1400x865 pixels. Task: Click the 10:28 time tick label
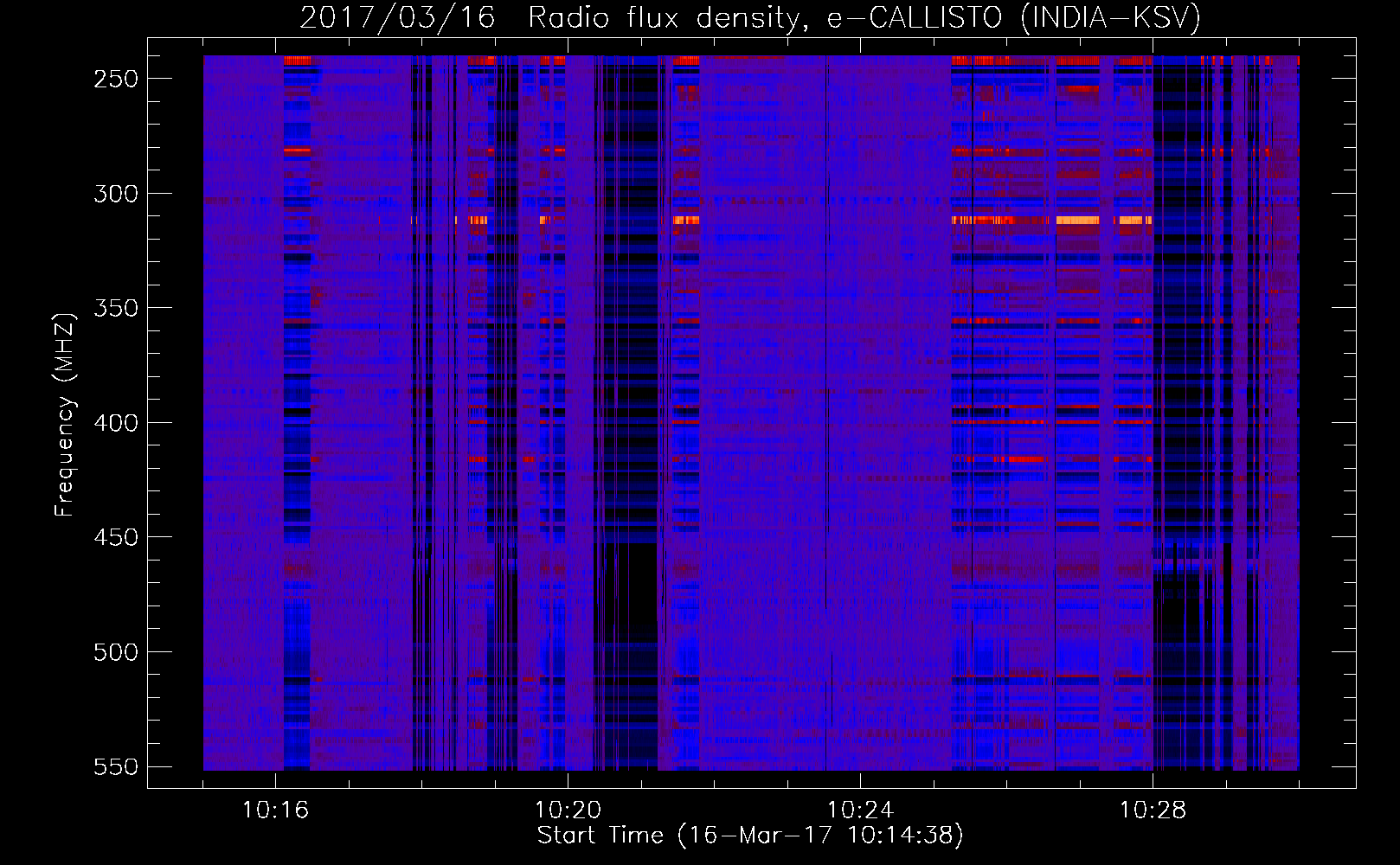1153,811
